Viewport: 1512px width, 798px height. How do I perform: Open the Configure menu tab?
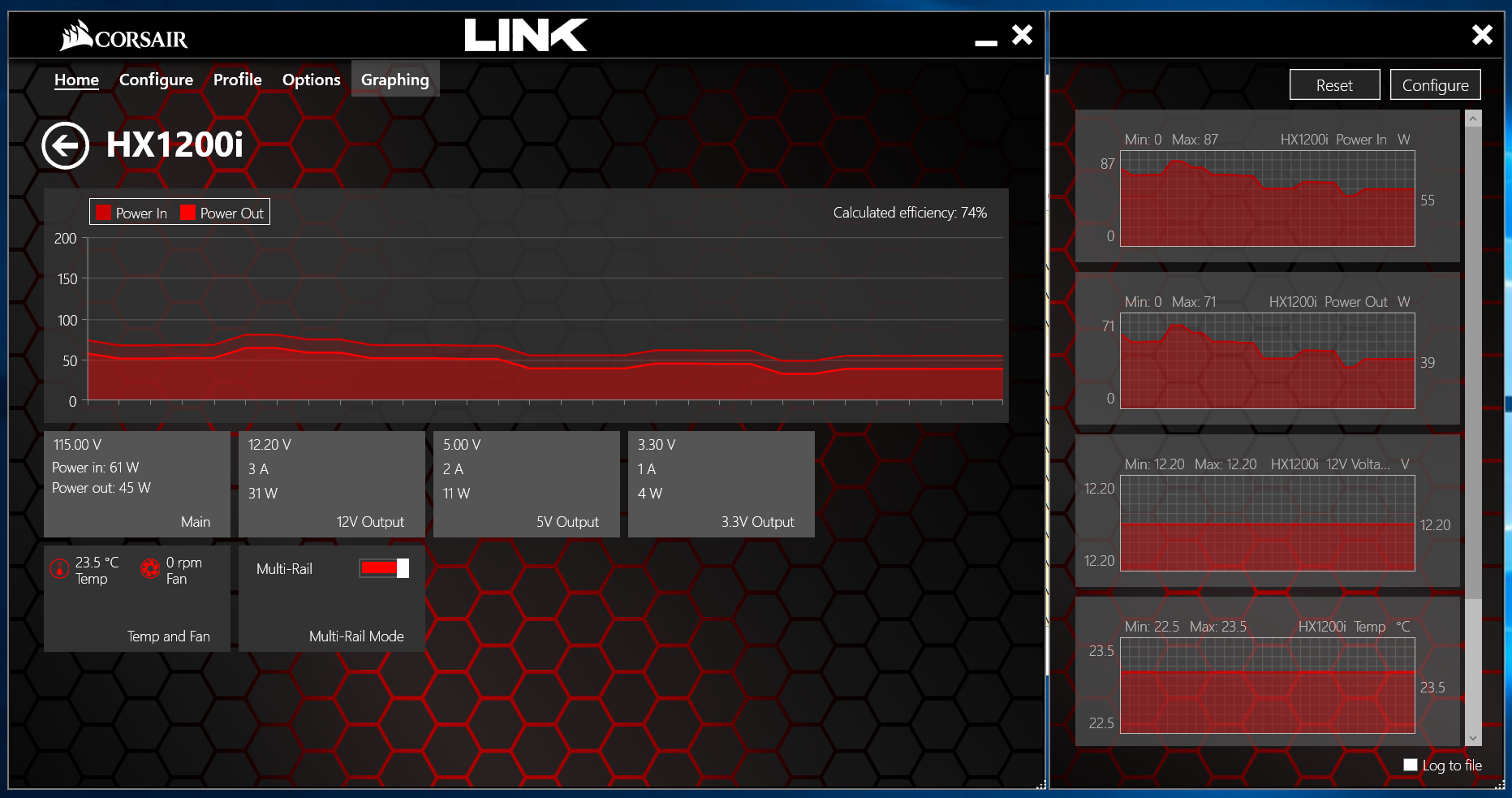(156, 80)
